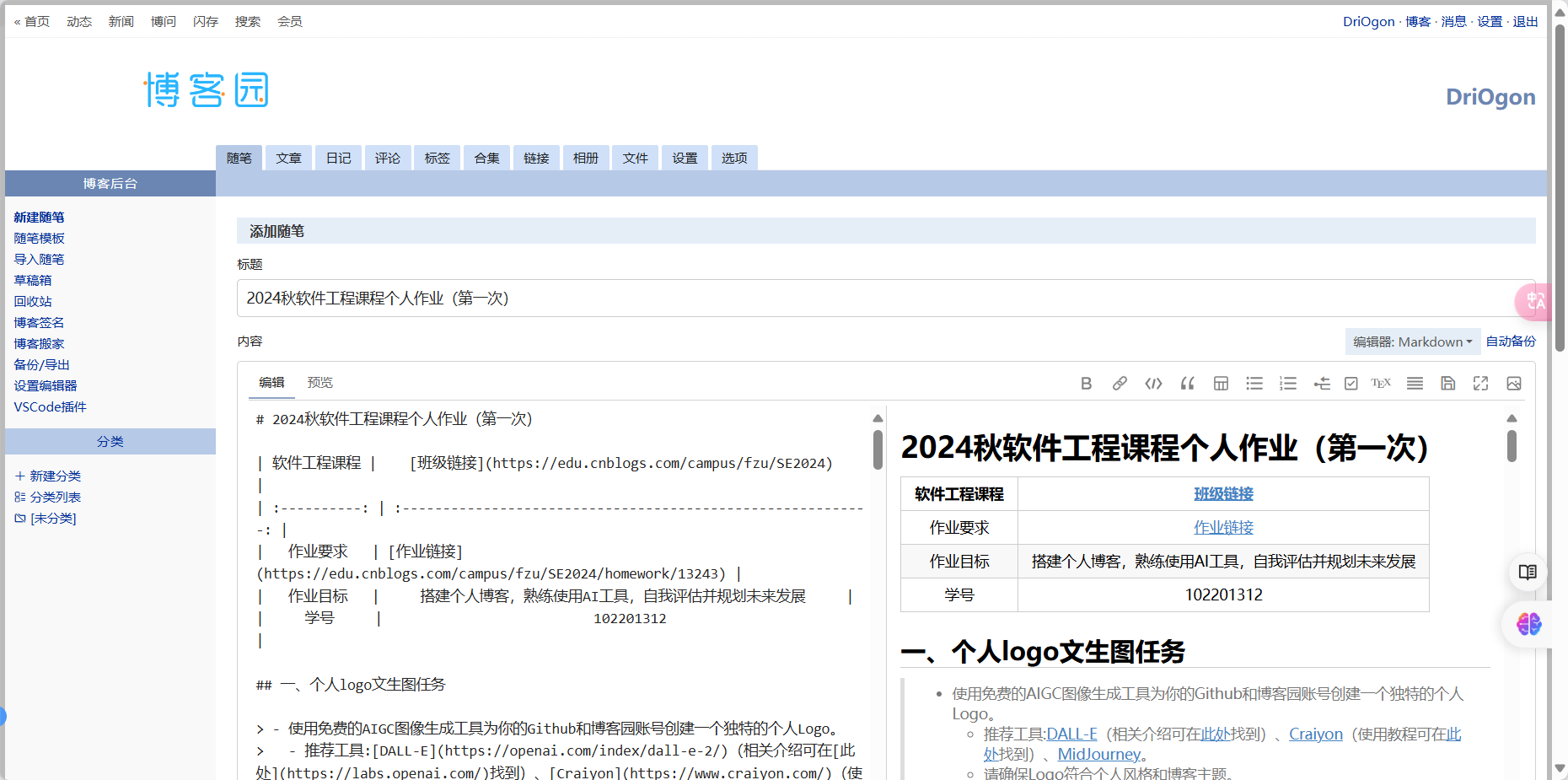Click 退出 to log out
The height and width of the screenshot is (780, 1568).
1525,22
